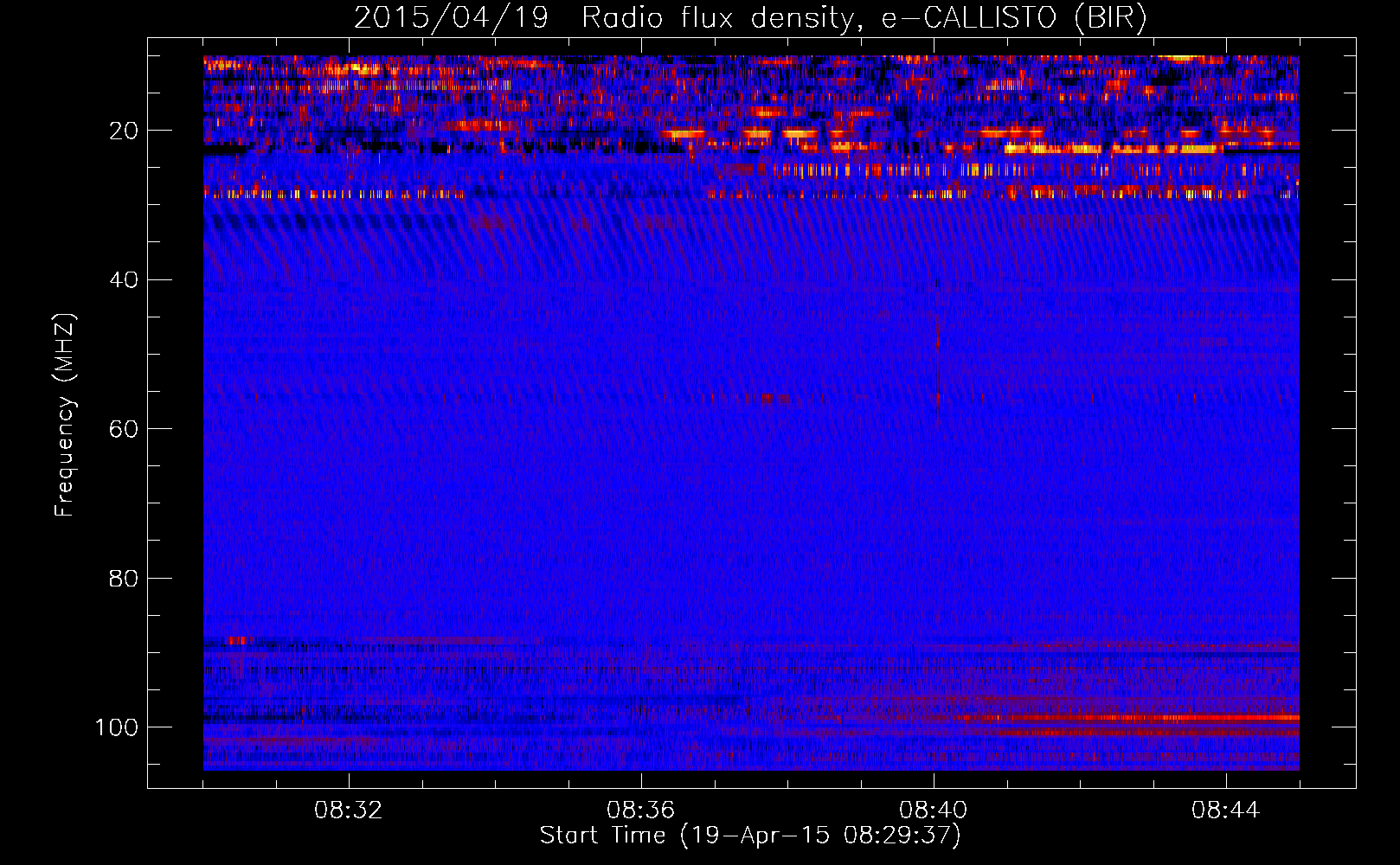
Task: Click the 'Frequency (MHZ)' axis label
Action: [65, 415]
